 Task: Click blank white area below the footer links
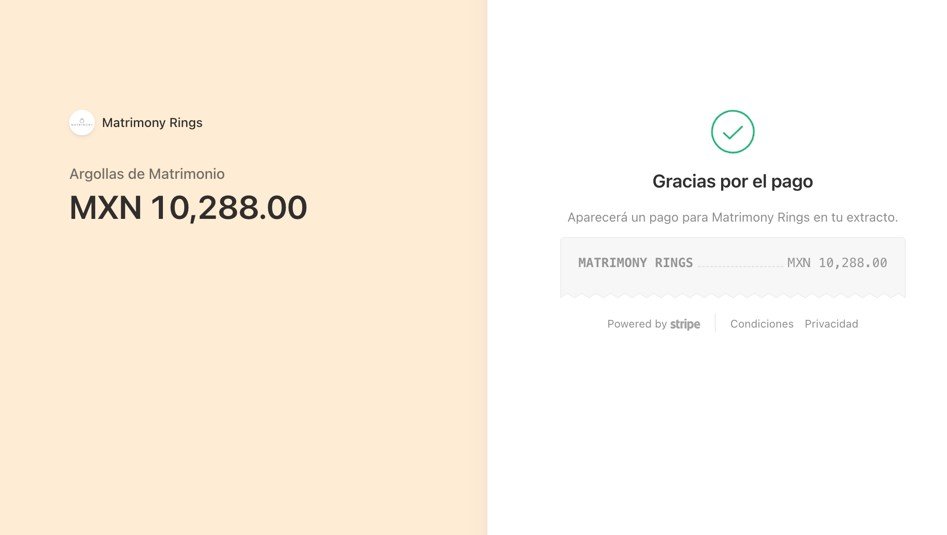pyautogui.click(x=732, y=430)
